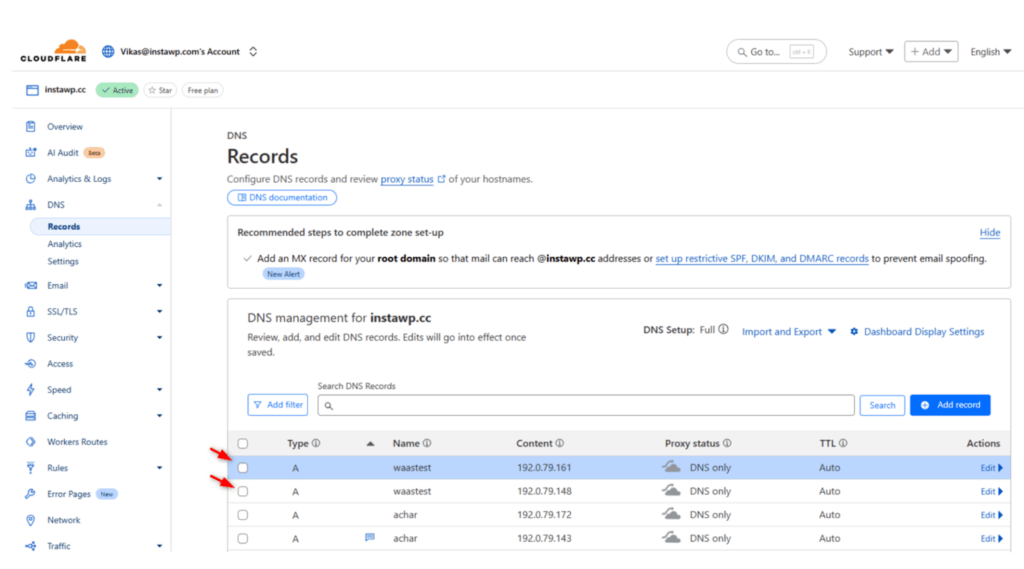Screen dimensions: 1024x569
Task: Click the Add record button
Action: 950,405
